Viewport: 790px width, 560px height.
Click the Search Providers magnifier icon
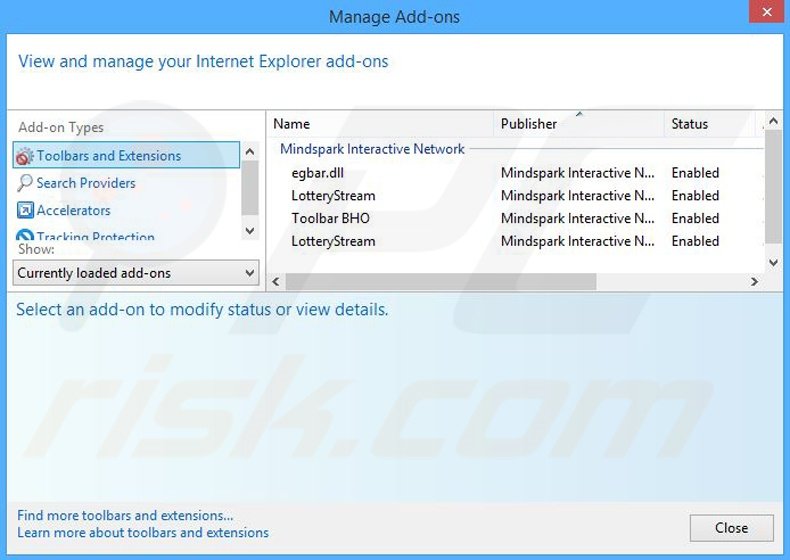[x=25, y=183]
